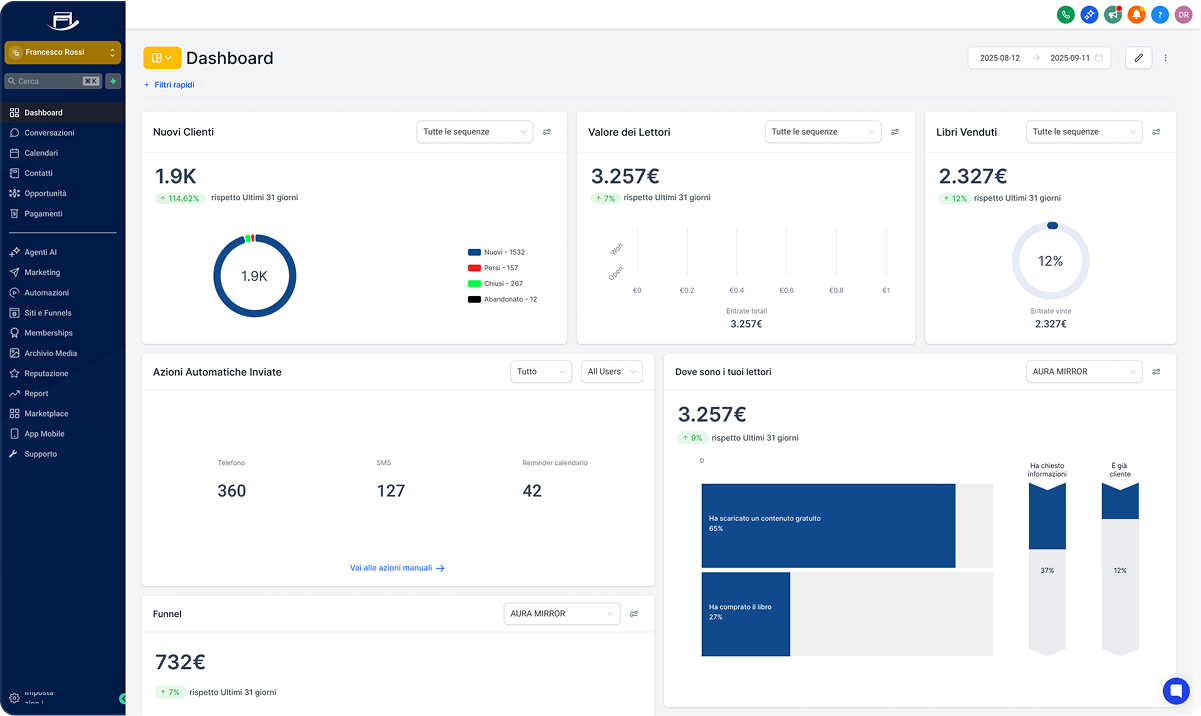Select Opportunità in the sidebar
Image resolution: width=1201 pixels, height=716 pixels.
[45, 193]
